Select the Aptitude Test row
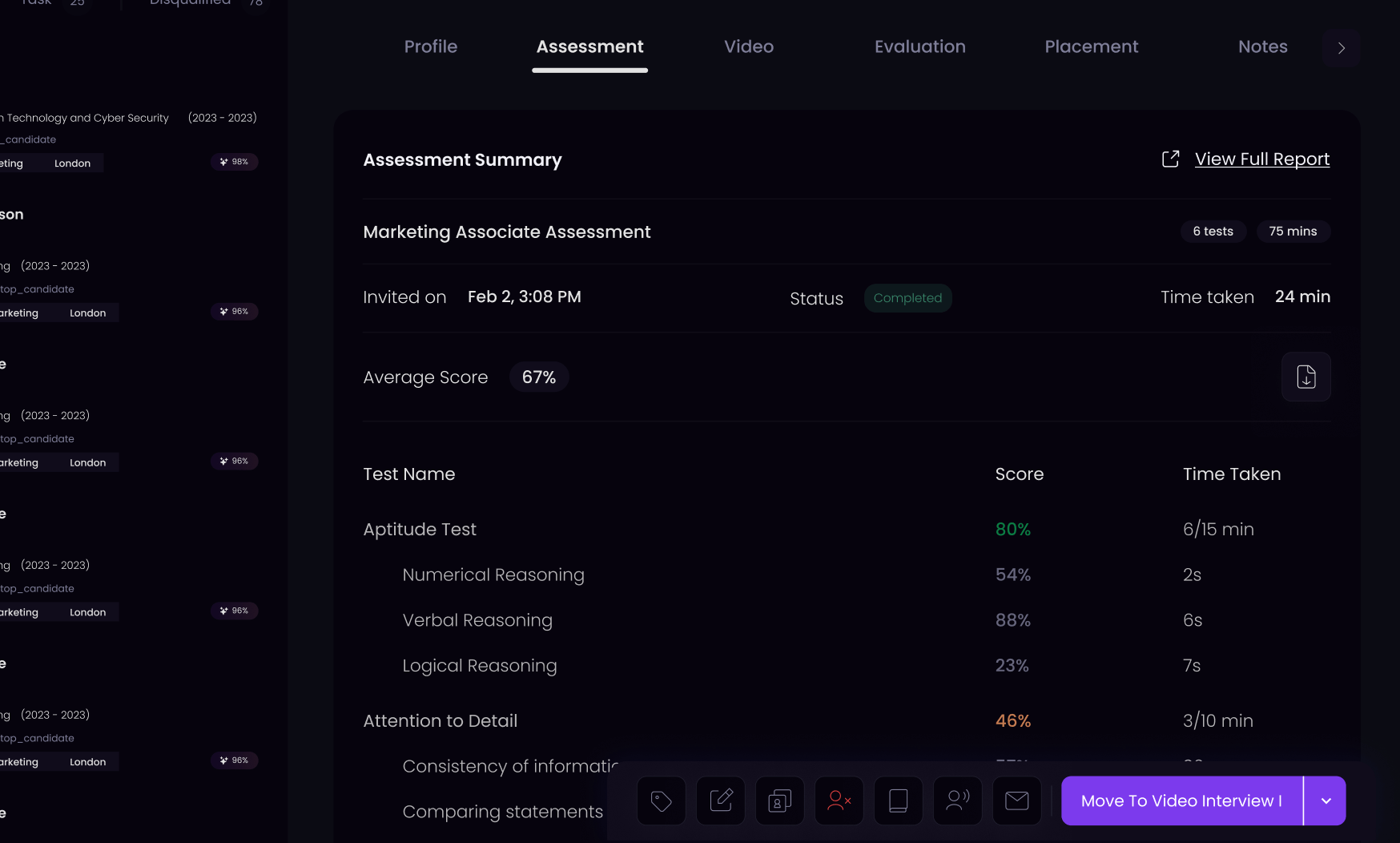The image size is (1400, 843). 846,529
